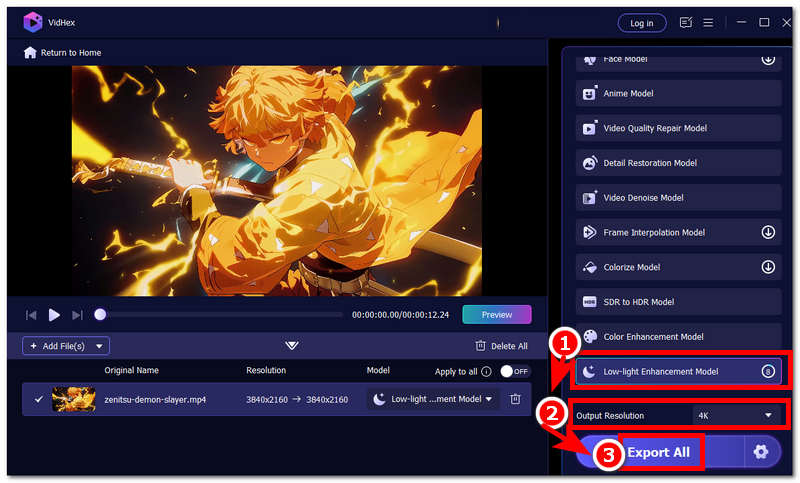
Task: Open the Output Resolution 4K dropdown
Action: pyautogui.click(x=736, y=415)
